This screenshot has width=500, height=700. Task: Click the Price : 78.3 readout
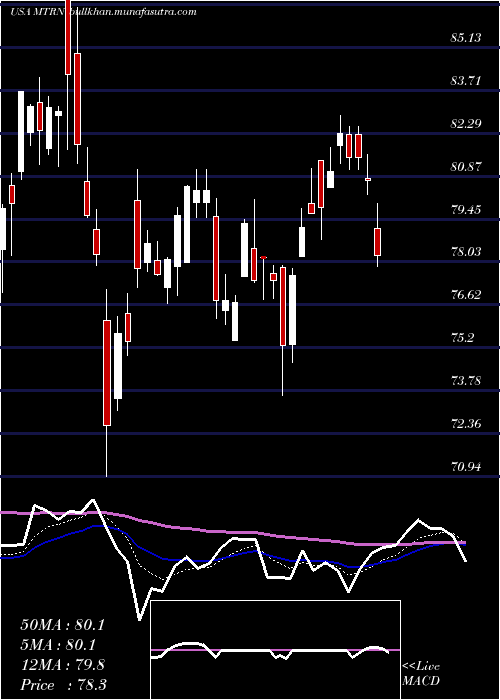point(63,685)
